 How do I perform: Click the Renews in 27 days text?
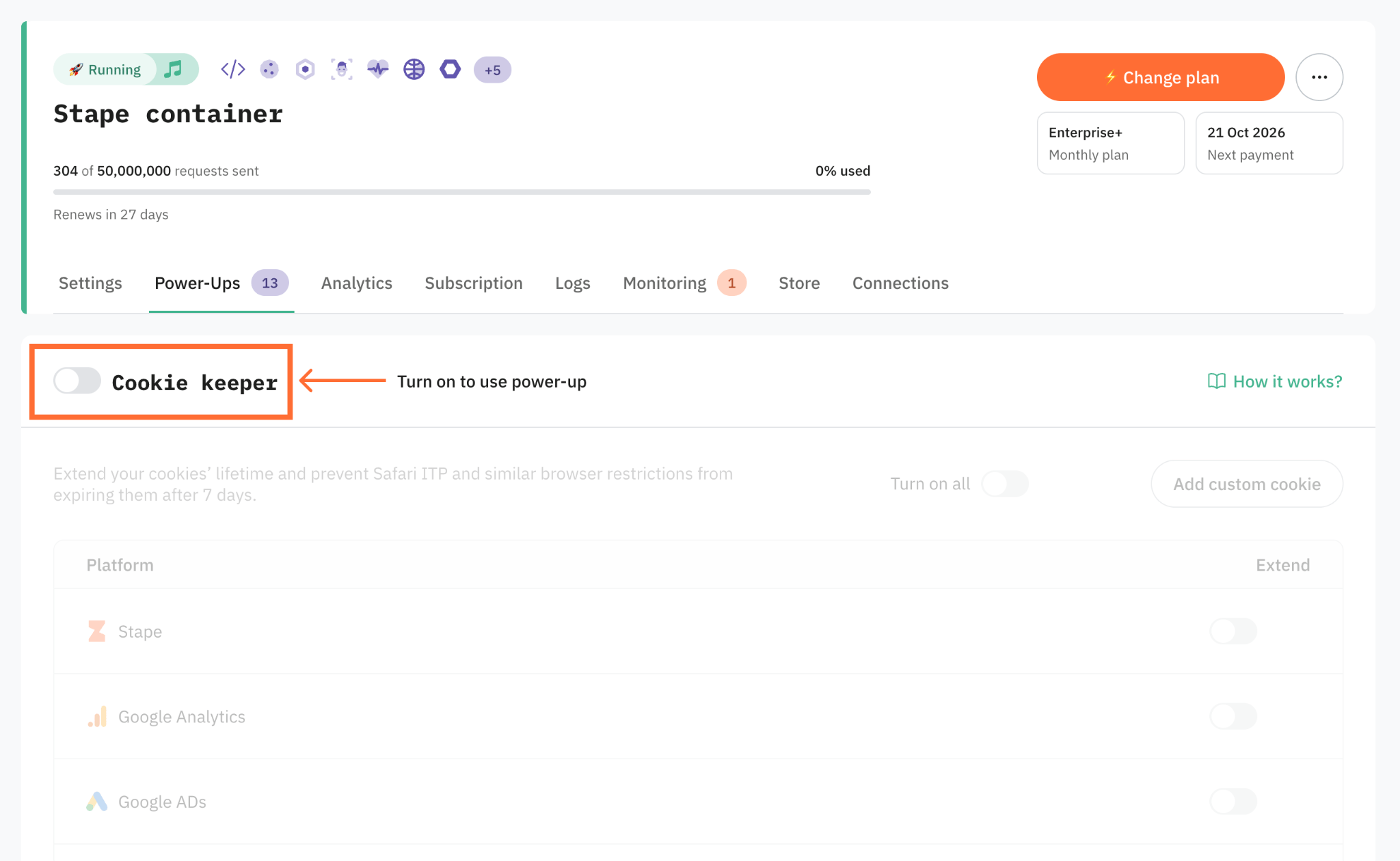tap(111, 215)
